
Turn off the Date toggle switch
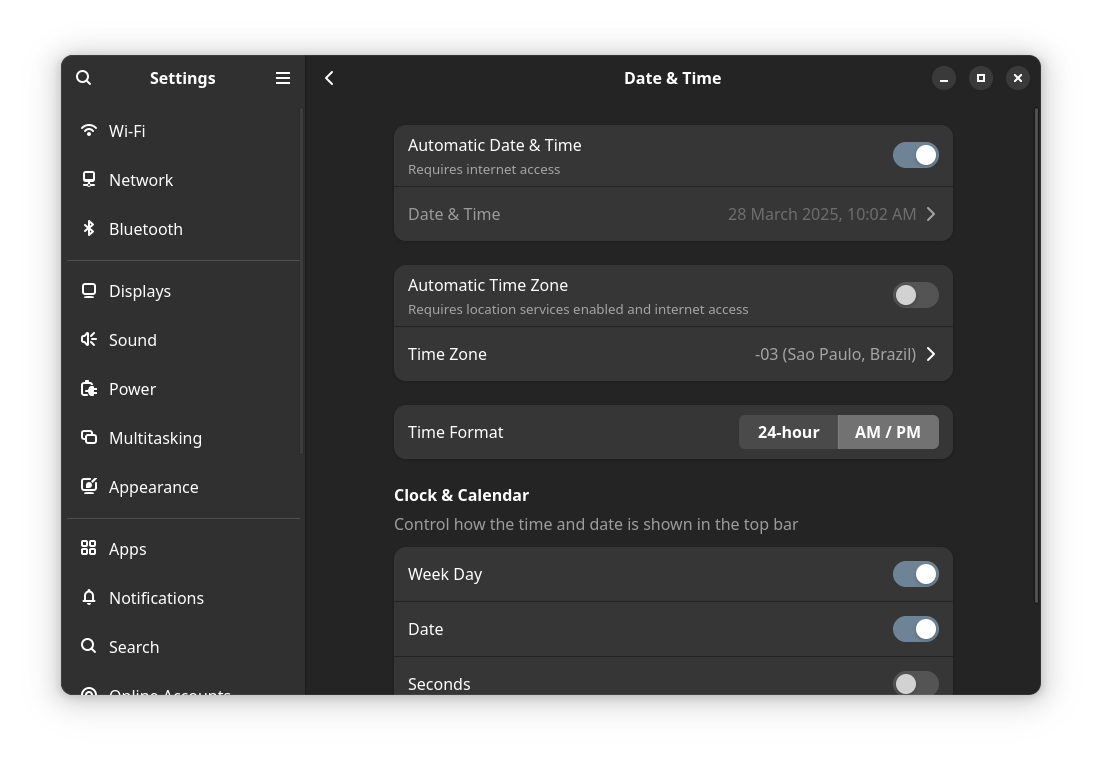(915, 629)
